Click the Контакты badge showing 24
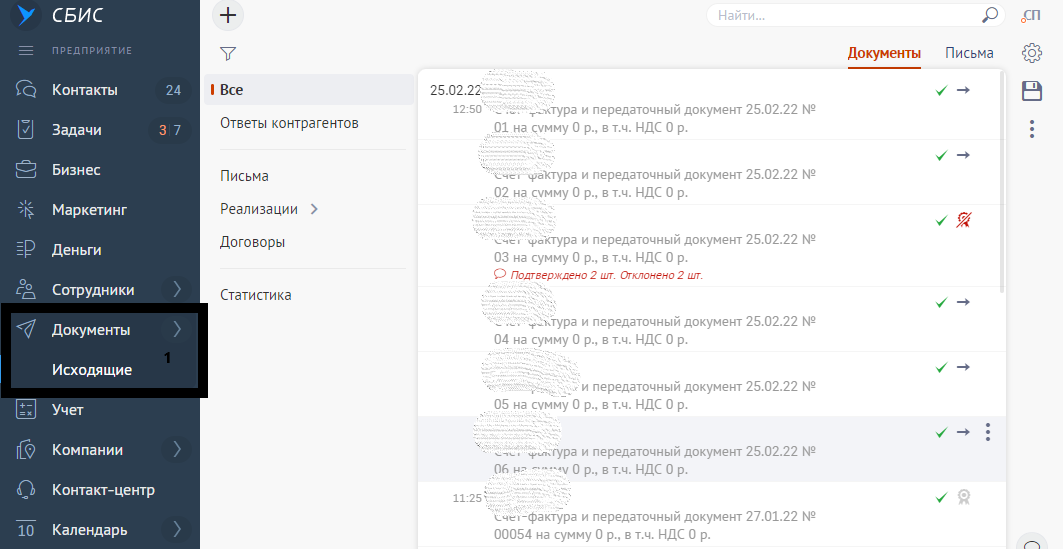Viewport: 1063px width, 549px height. [x=174, y=89]
